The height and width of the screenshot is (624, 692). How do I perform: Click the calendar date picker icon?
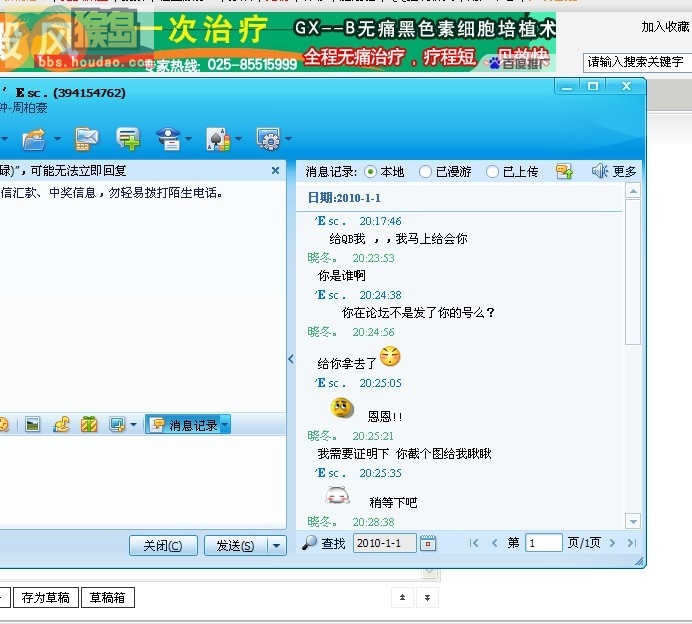[428, 543]
